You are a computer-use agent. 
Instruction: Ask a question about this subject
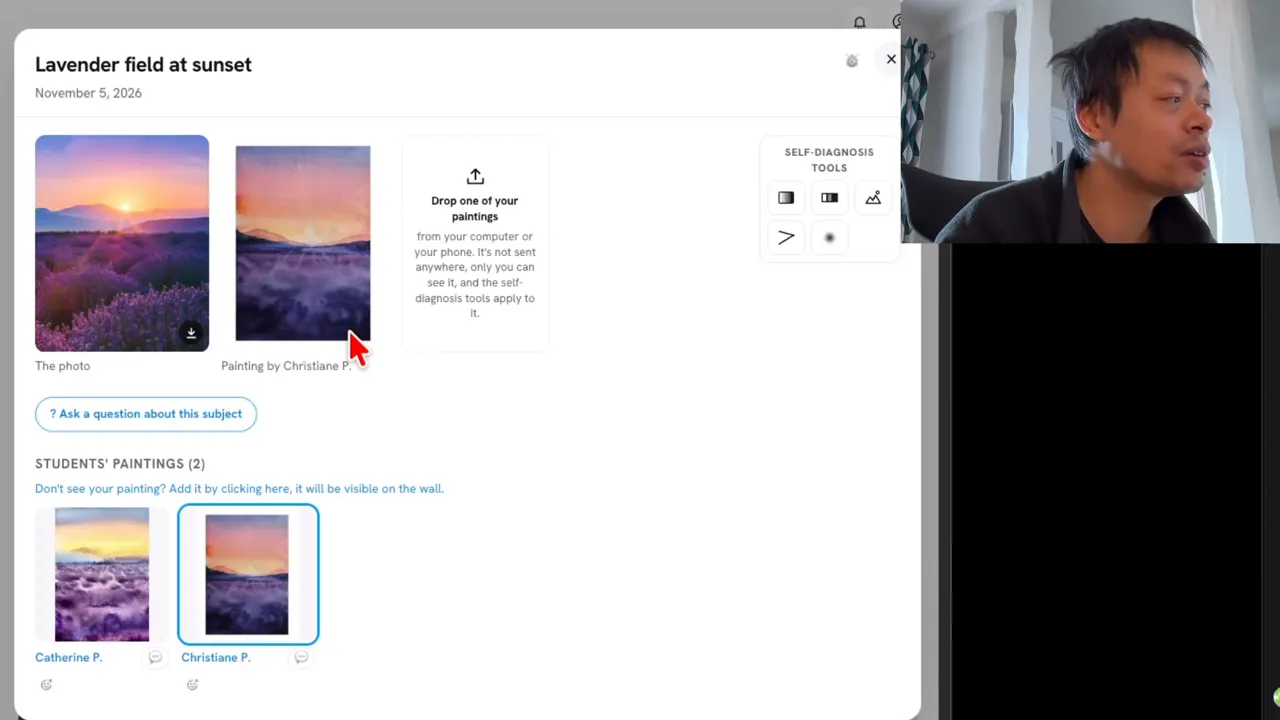pyautogui.click(x=146, y=414)
